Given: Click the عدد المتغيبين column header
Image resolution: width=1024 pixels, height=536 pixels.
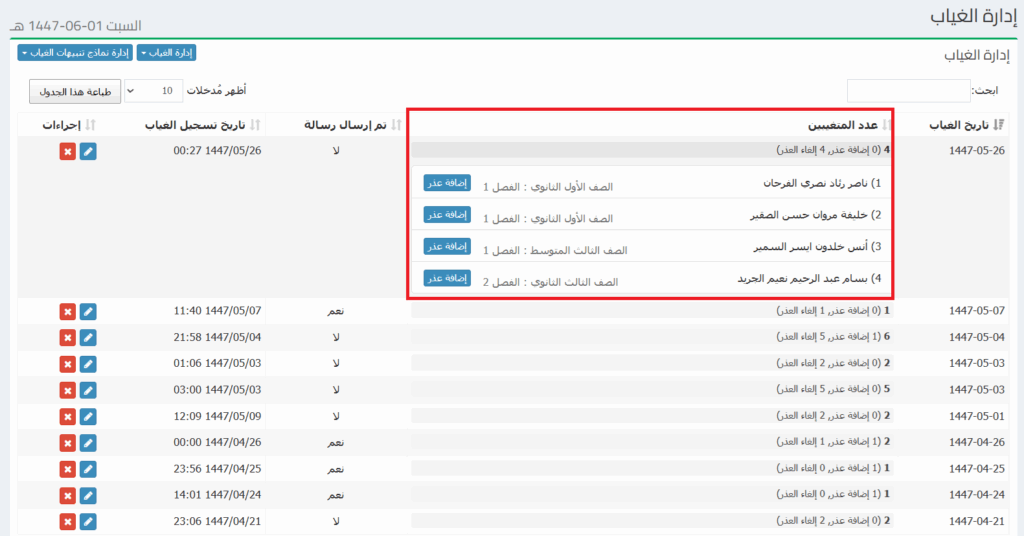Looking at the screenshot, I should [x=842, y=125].
